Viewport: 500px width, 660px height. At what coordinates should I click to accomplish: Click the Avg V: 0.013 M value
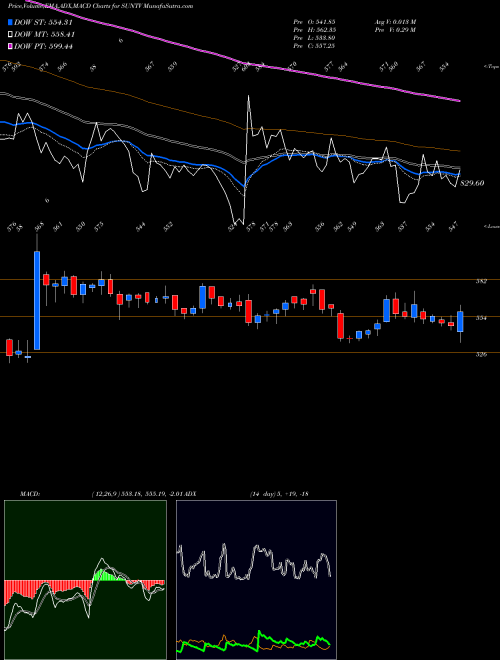point(395,21)
